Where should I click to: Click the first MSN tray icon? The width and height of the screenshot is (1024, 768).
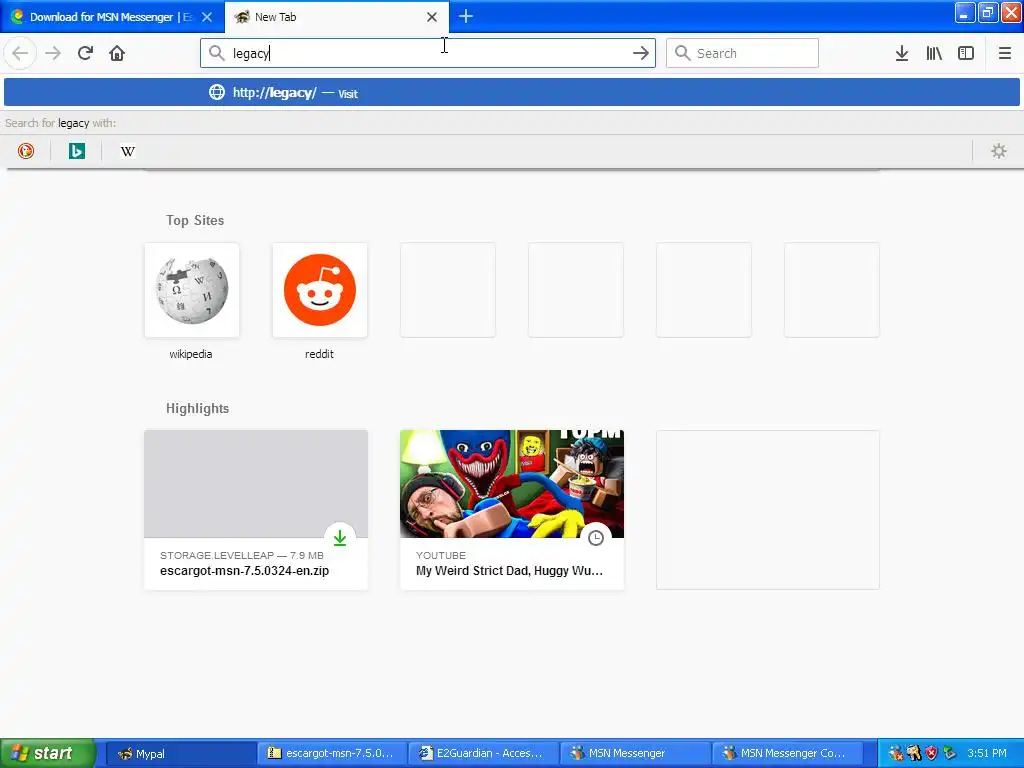[895, 753]
